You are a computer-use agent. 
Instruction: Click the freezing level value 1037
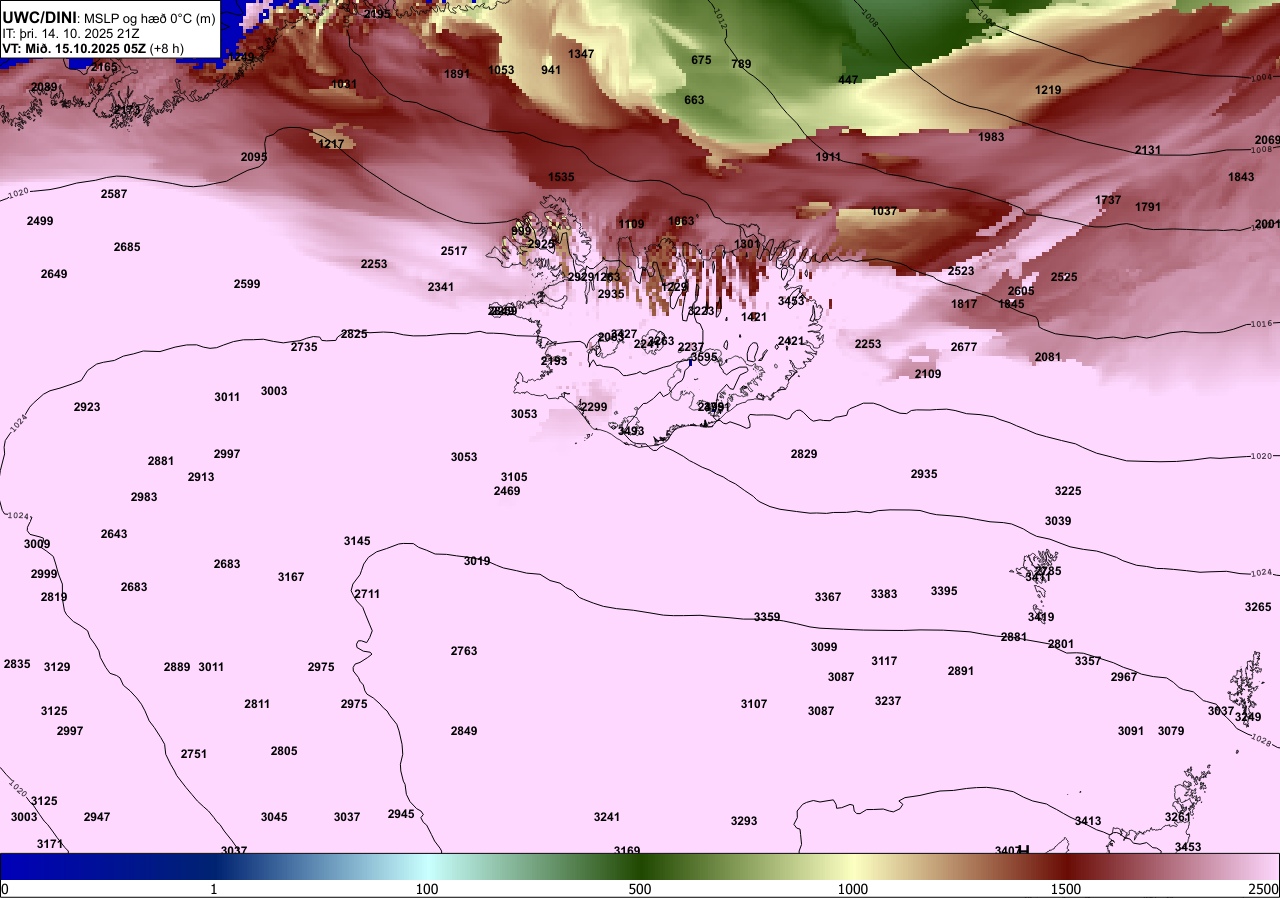click(x=884, y=211)
